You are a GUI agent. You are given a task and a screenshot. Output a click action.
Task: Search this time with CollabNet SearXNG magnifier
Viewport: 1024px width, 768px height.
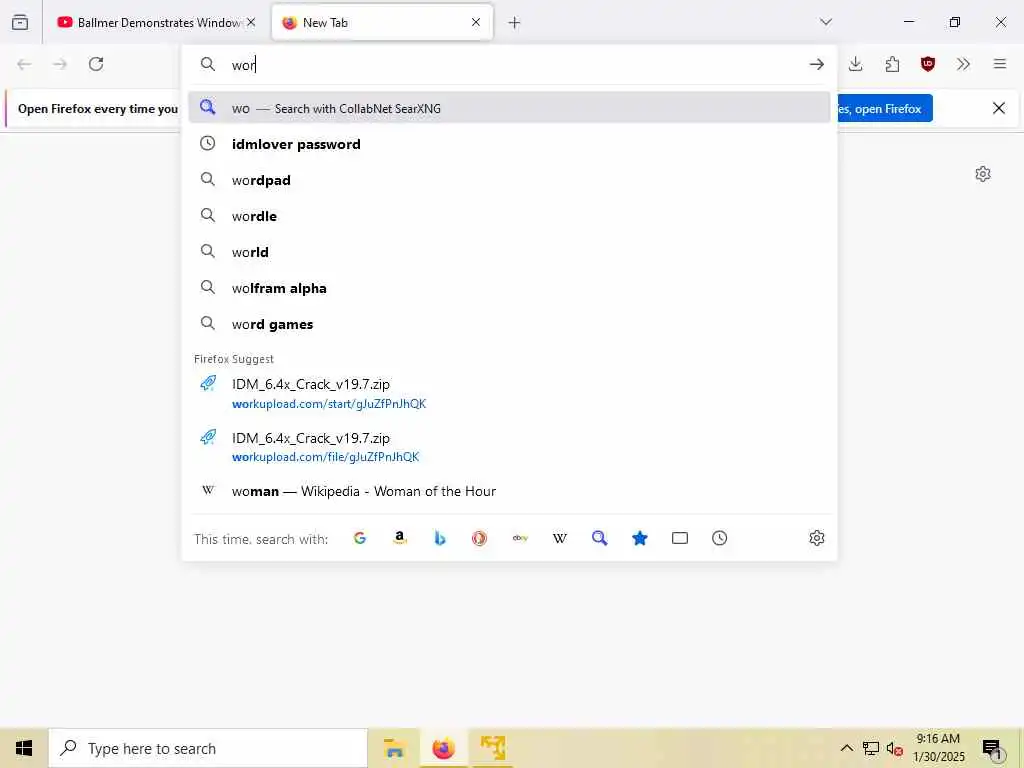[x=600, y=538]
